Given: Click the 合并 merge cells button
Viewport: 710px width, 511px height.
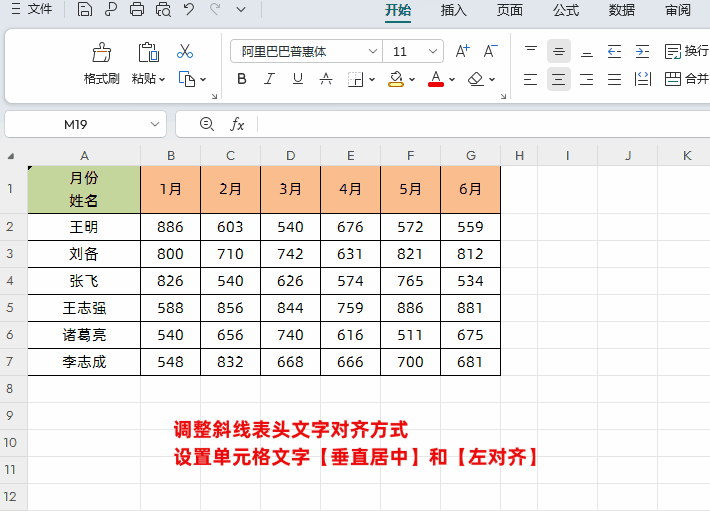Looking at the screenshot, I should click(x=687, y=79).
